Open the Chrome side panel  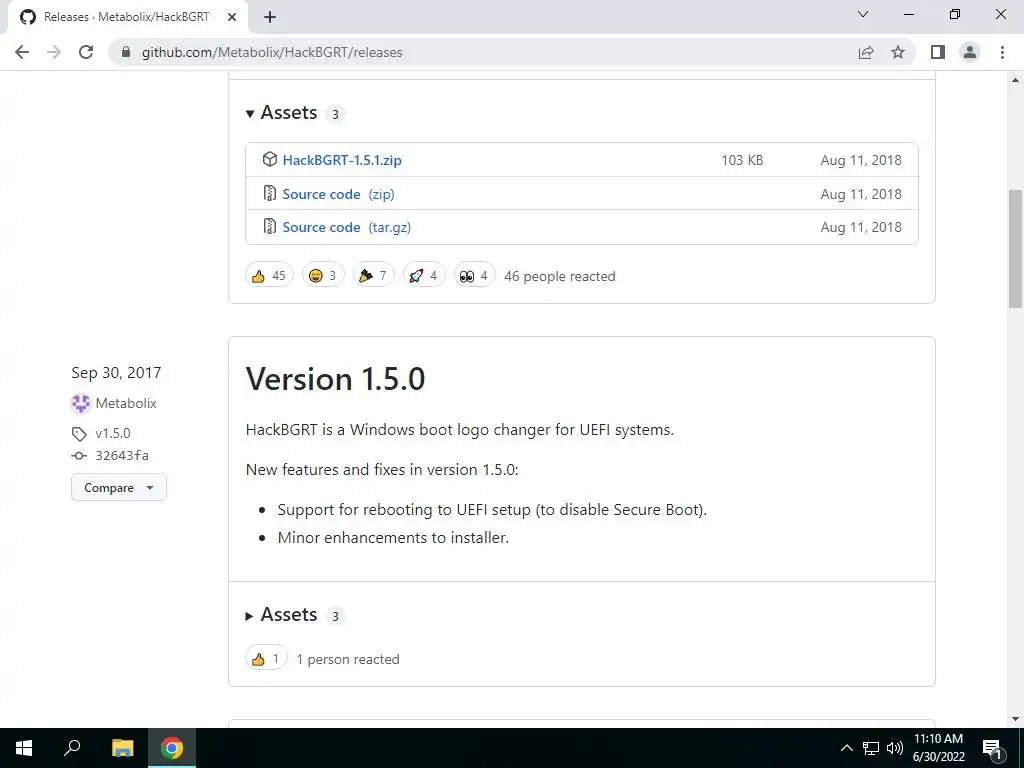click(938, 52)
